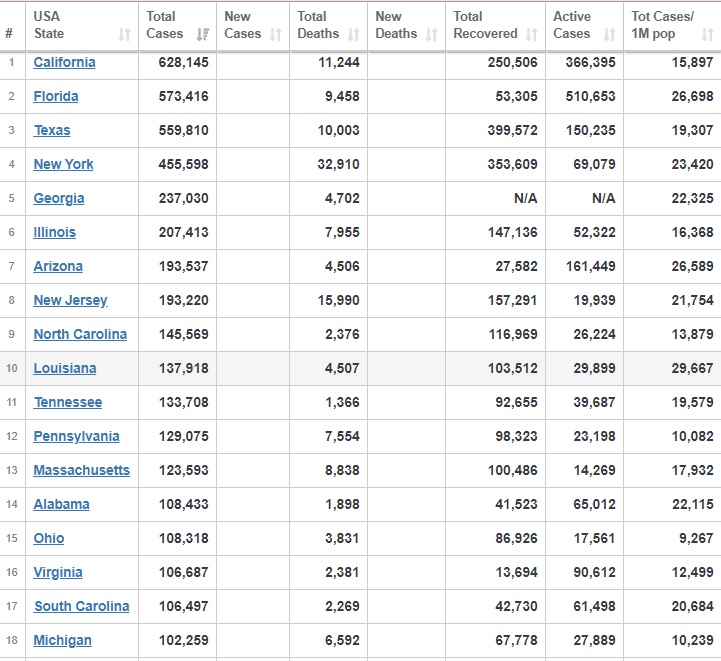Image resolution: width=721 pixels, height=661 pixels.
Task: Open the New York state link
Action: 63,164
